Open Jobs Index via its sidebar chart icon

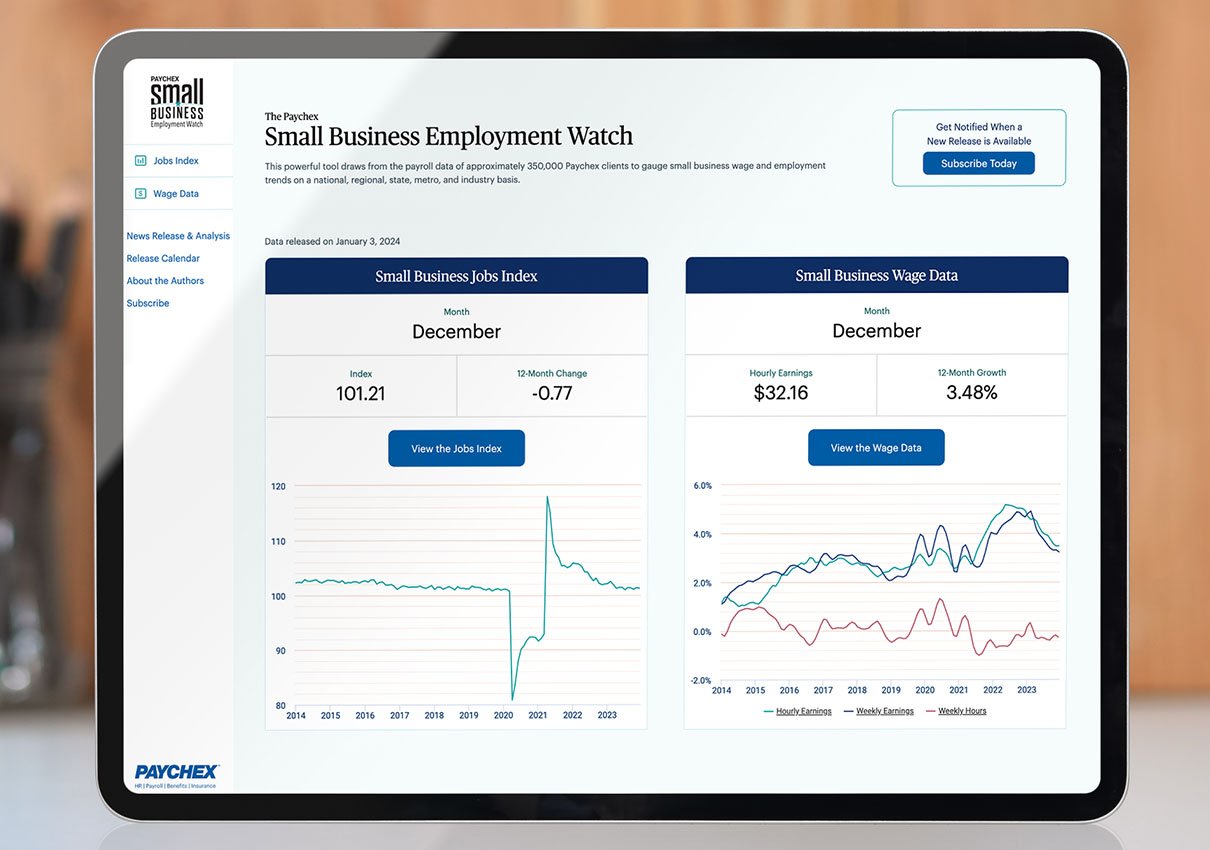pyautogui.click(x=141, y=161)
